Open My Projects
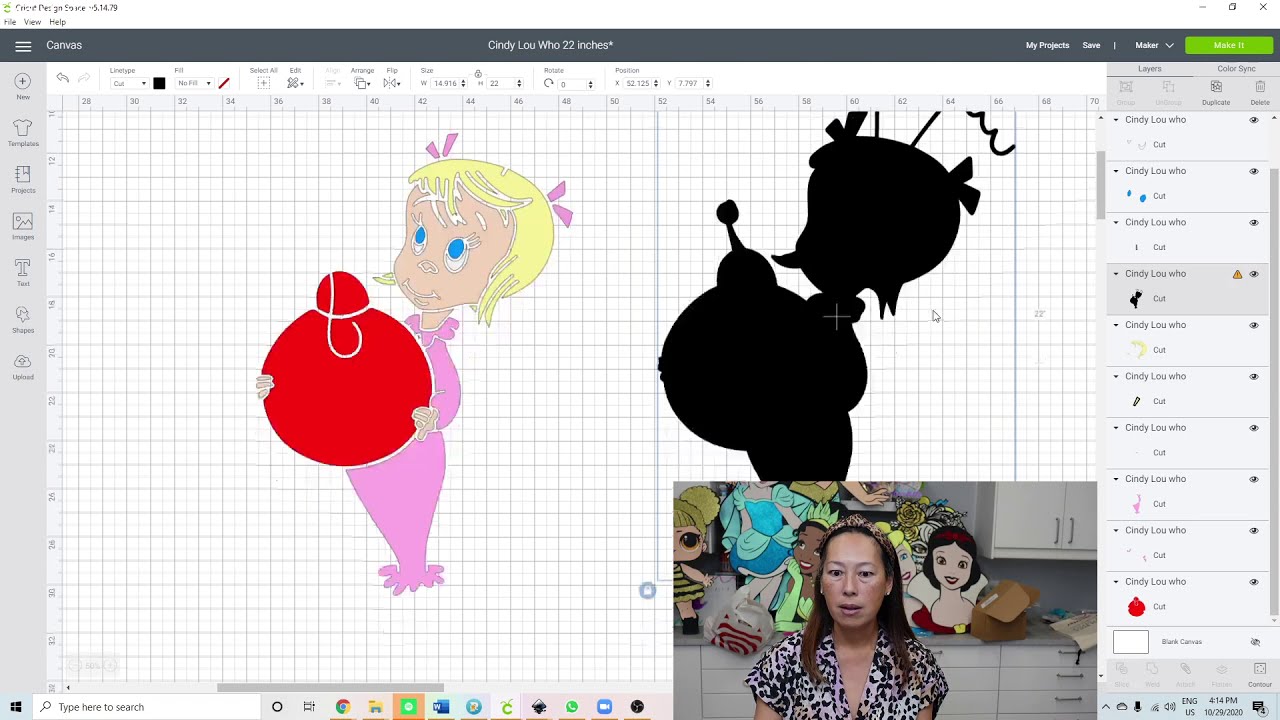Image resolution: width=1280 pixels, height=720 pixels. (x=1047, y=45)
